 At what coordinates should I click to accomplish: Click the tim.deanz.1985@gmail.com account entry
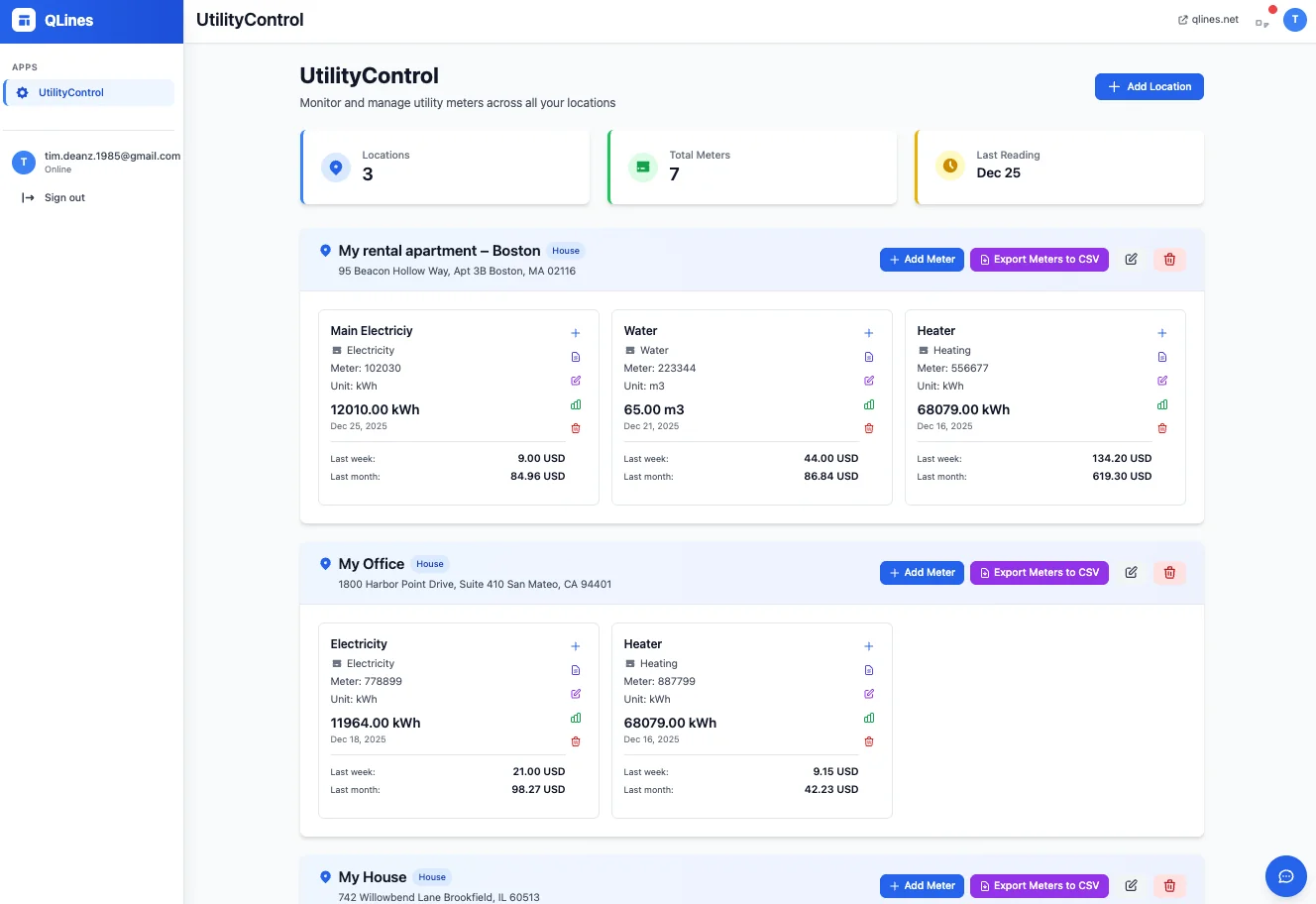pos(95,162)
